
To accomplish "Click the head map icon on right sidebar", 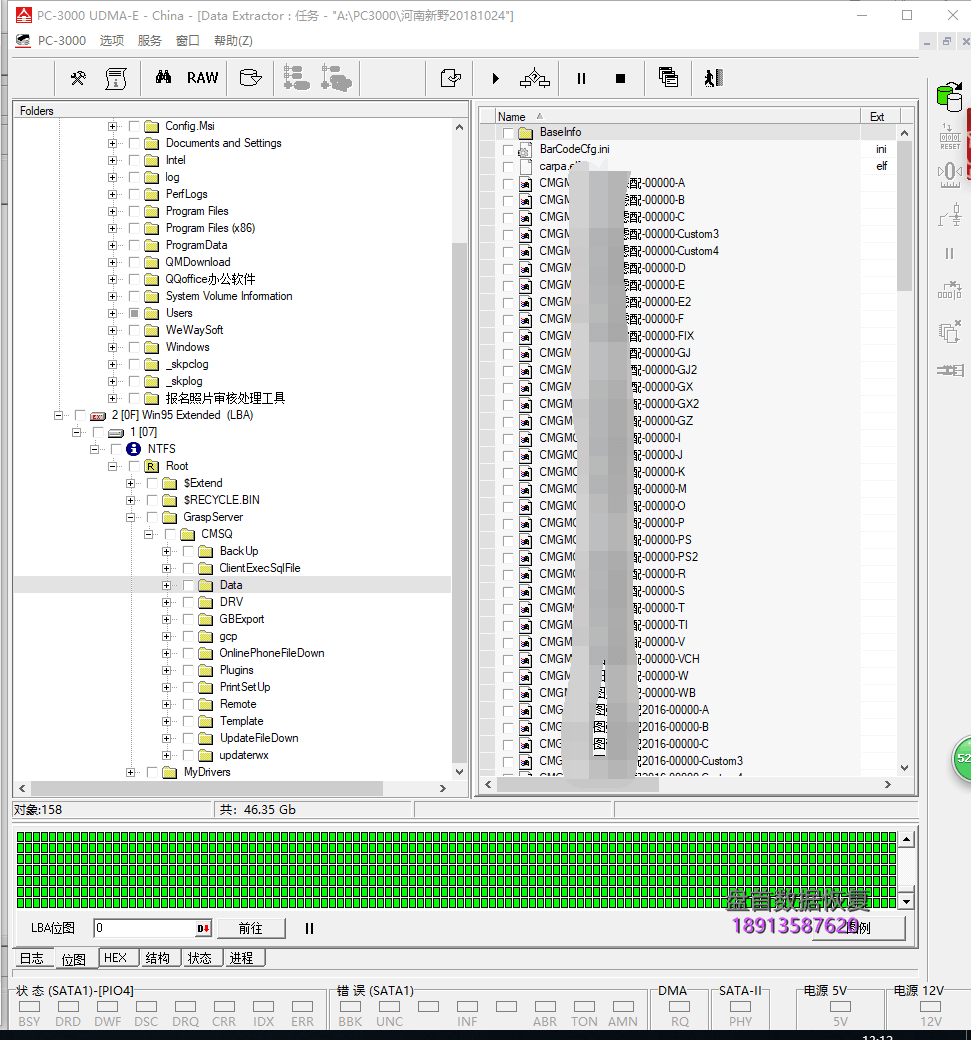I will (x=950, y=175).
